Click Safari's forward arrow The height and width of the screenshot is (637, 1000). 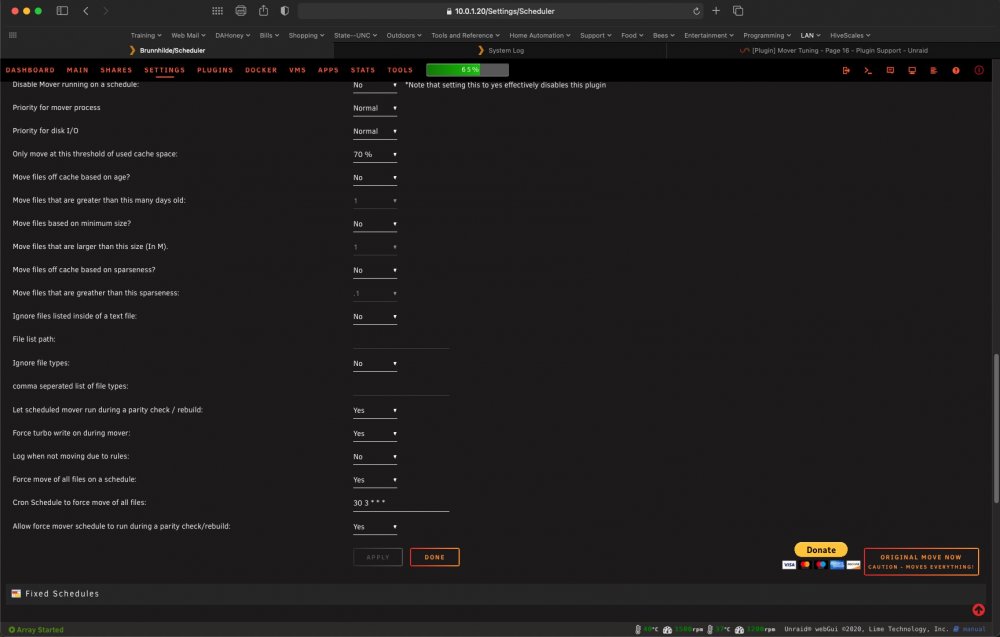coord(106,11)
